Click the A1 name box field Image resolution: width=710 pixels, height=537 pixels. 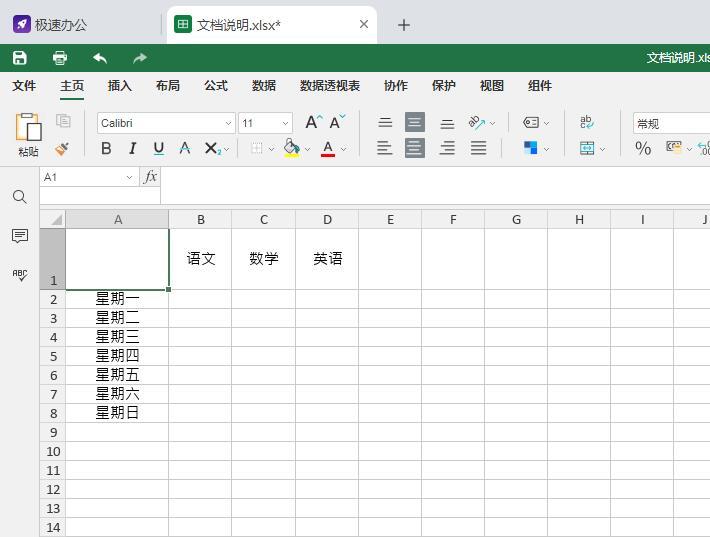tap(89, 177)
